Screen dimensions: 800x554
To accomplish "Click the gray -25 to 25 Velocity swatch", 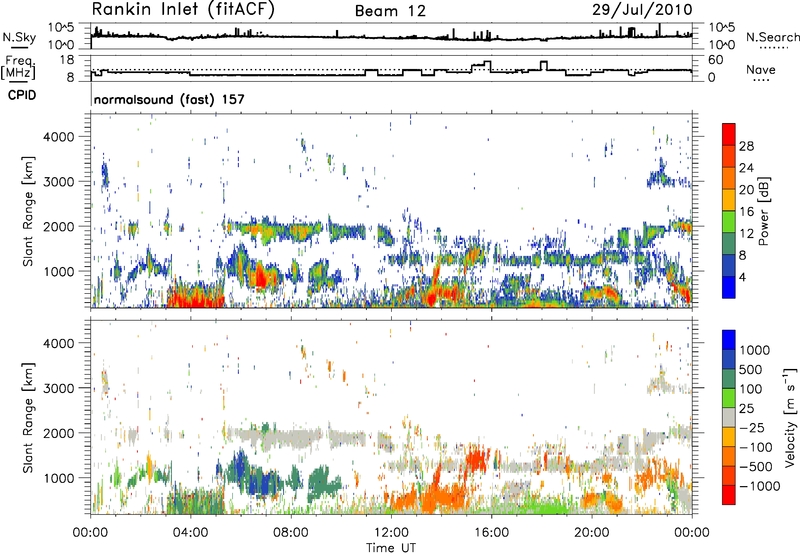I will tap(729, 417).
